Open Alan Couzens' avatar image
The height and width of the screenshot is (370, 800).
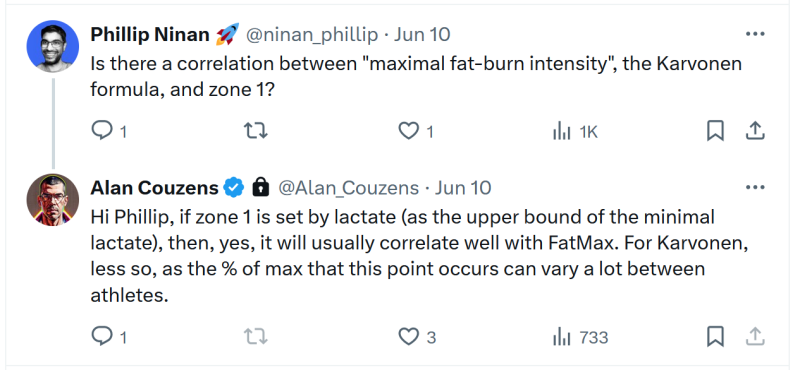[x=53, y=200]
